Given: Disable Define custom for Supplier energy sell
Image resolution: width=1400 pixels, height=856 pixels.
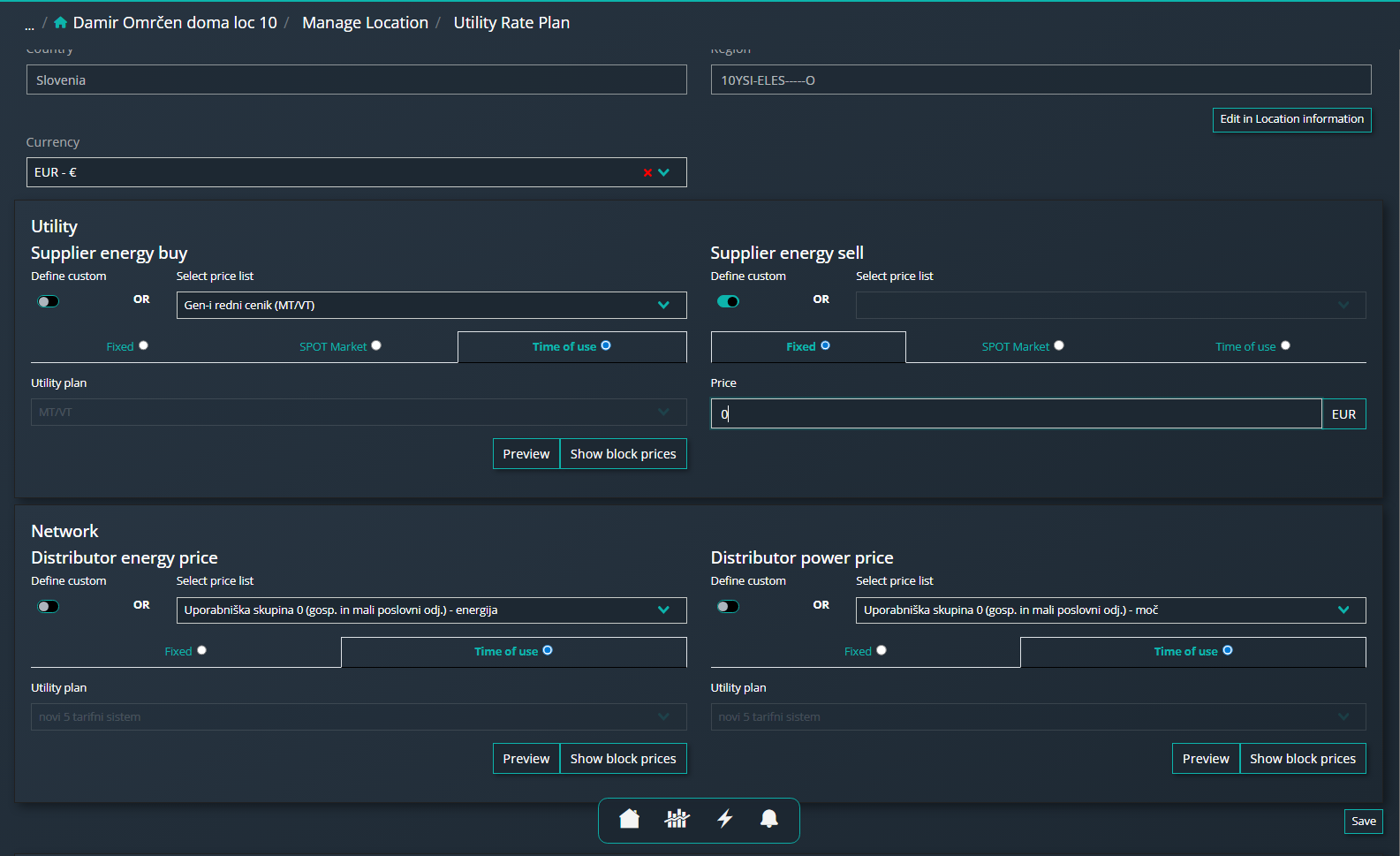Looking at the screenshot, I should pos(728,301).
